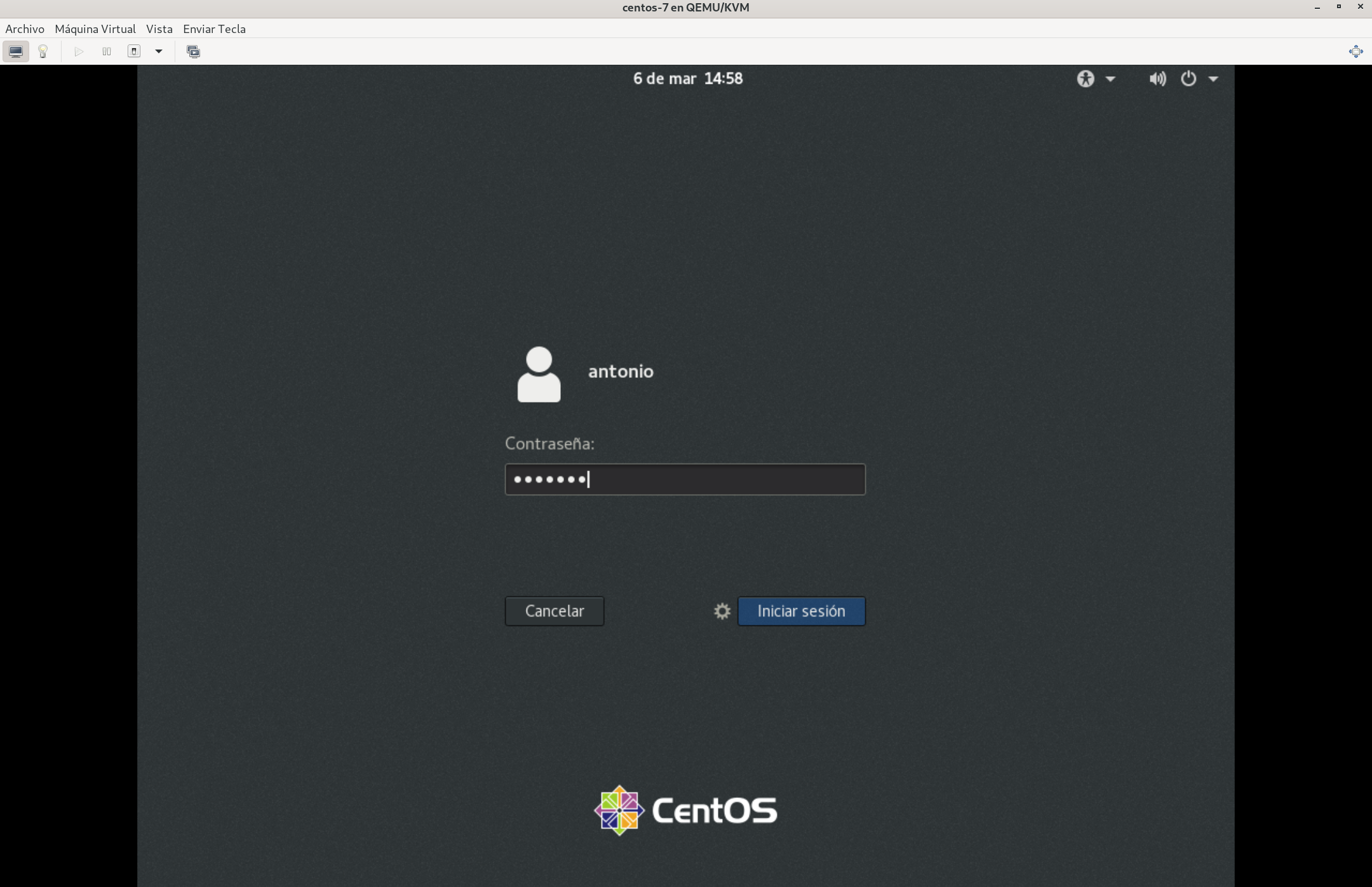
Task: Shut down the virtual machine icon
Action: pos(134,51)
